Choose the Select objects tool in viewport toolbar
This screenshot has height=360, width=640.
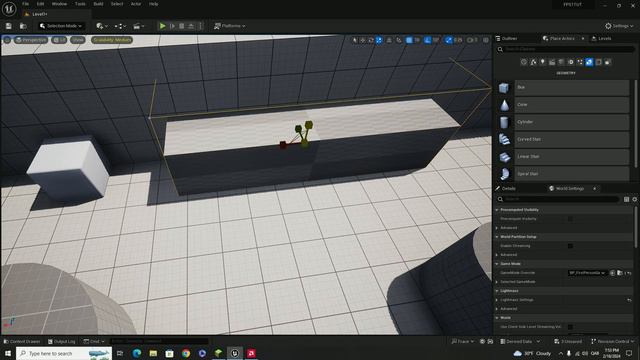(x=354, y=40)
